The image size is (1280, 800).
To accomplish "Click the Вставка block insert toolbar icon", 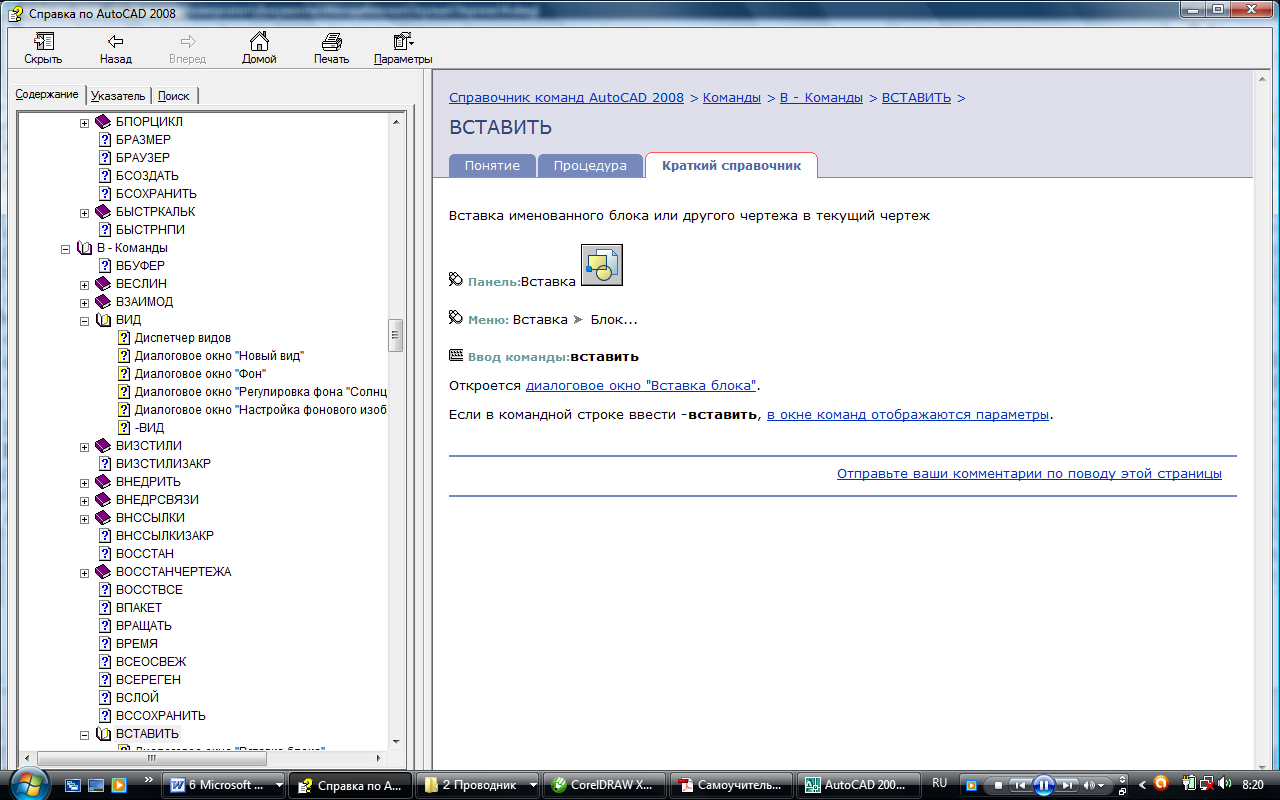I will coord(602,264).
